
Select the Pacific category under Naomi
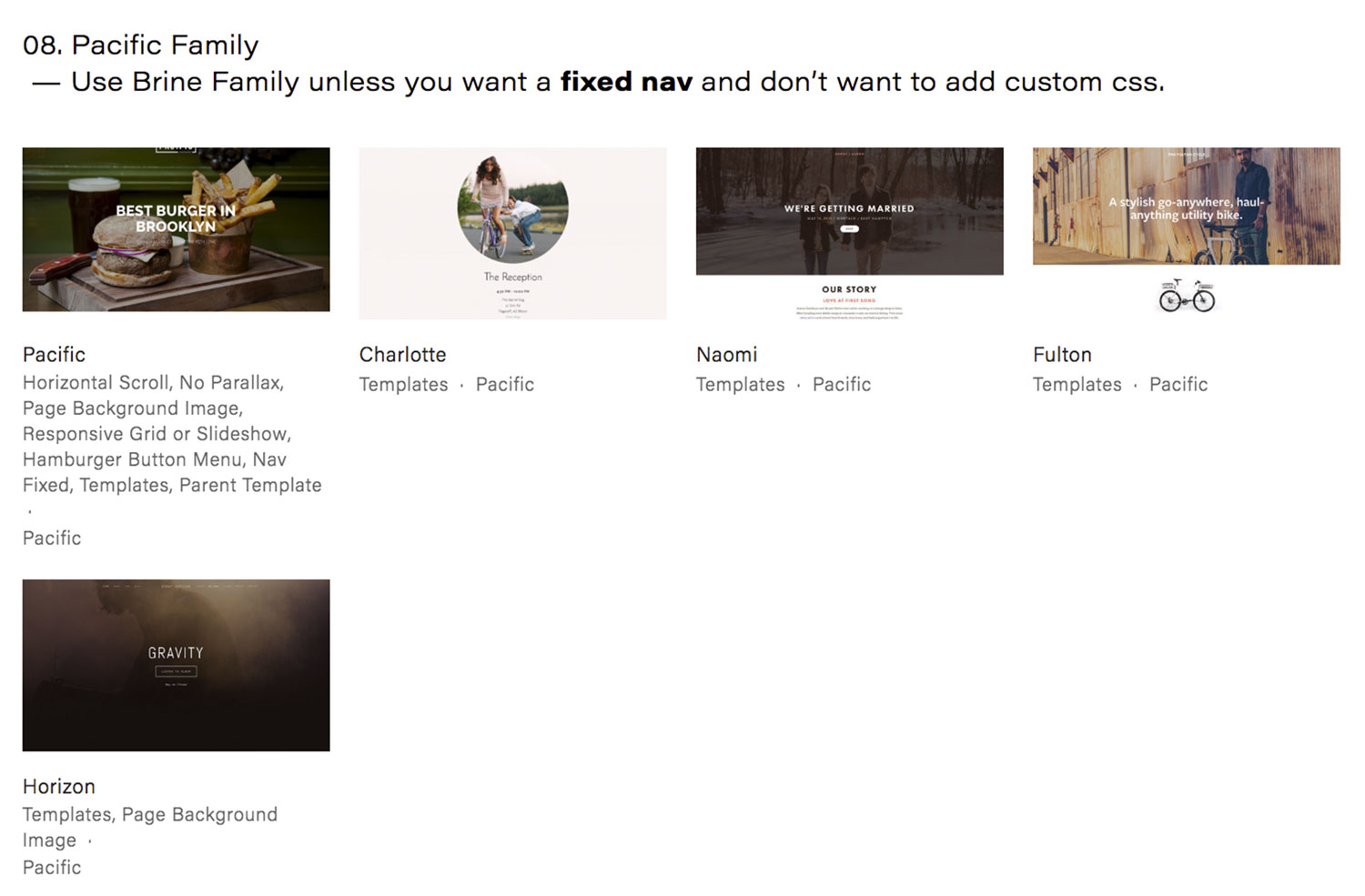pyautogui.click(x=842, y=385)
